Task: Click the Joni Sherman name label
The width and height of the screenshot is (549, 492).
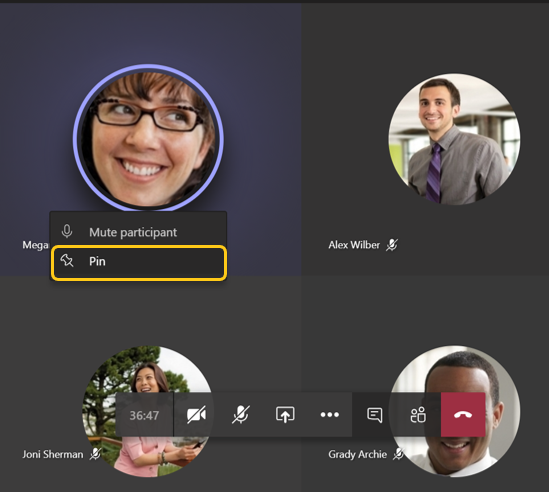Action: [x=53, y=455]
